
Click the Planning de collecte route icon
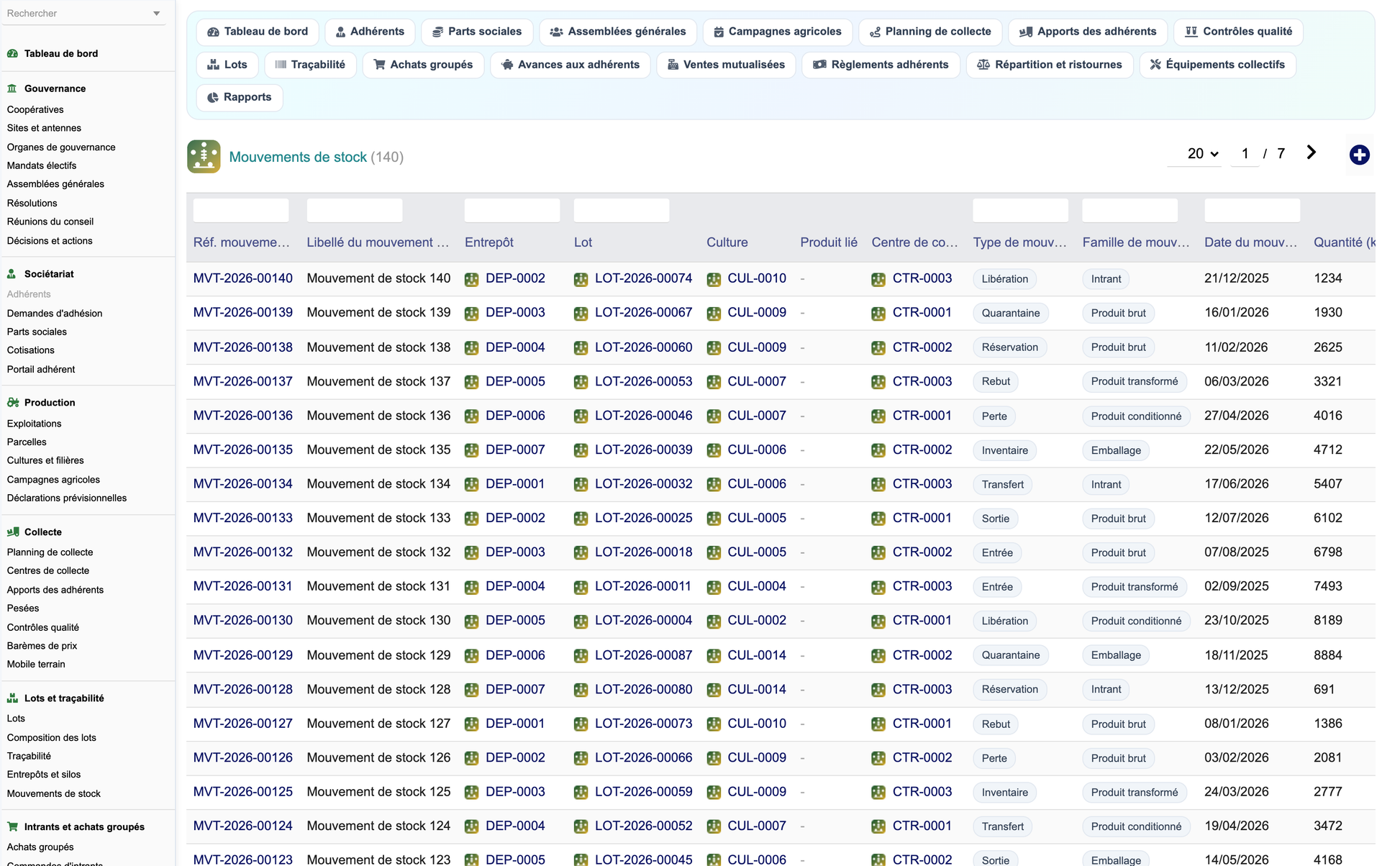pos(875,32)
